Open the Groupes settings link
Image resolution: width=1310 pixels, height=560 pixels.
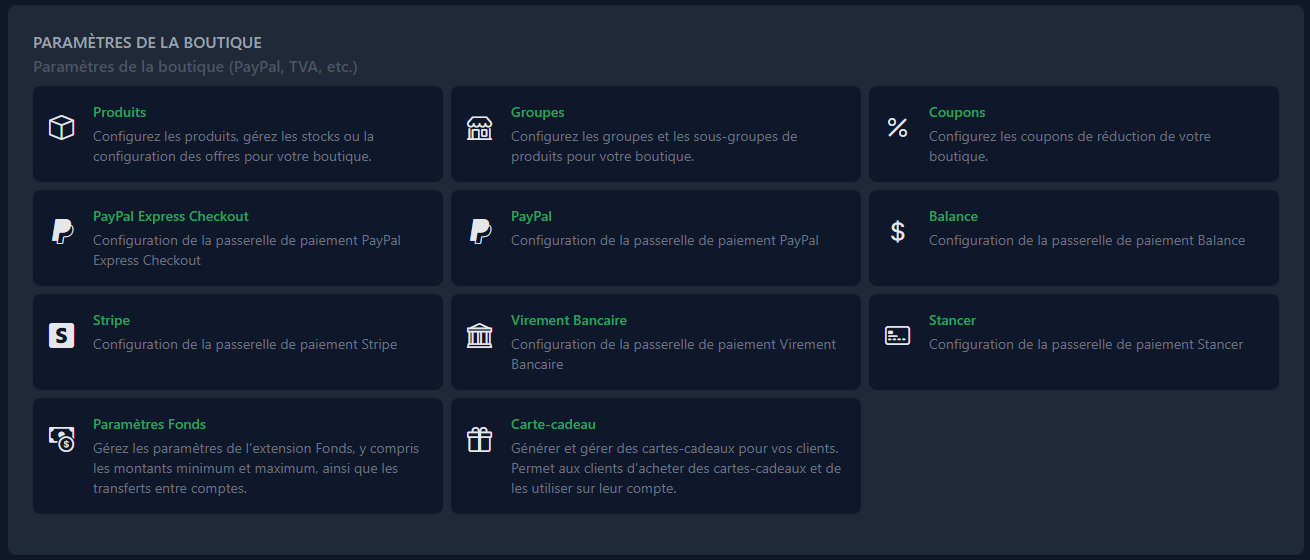537,113
